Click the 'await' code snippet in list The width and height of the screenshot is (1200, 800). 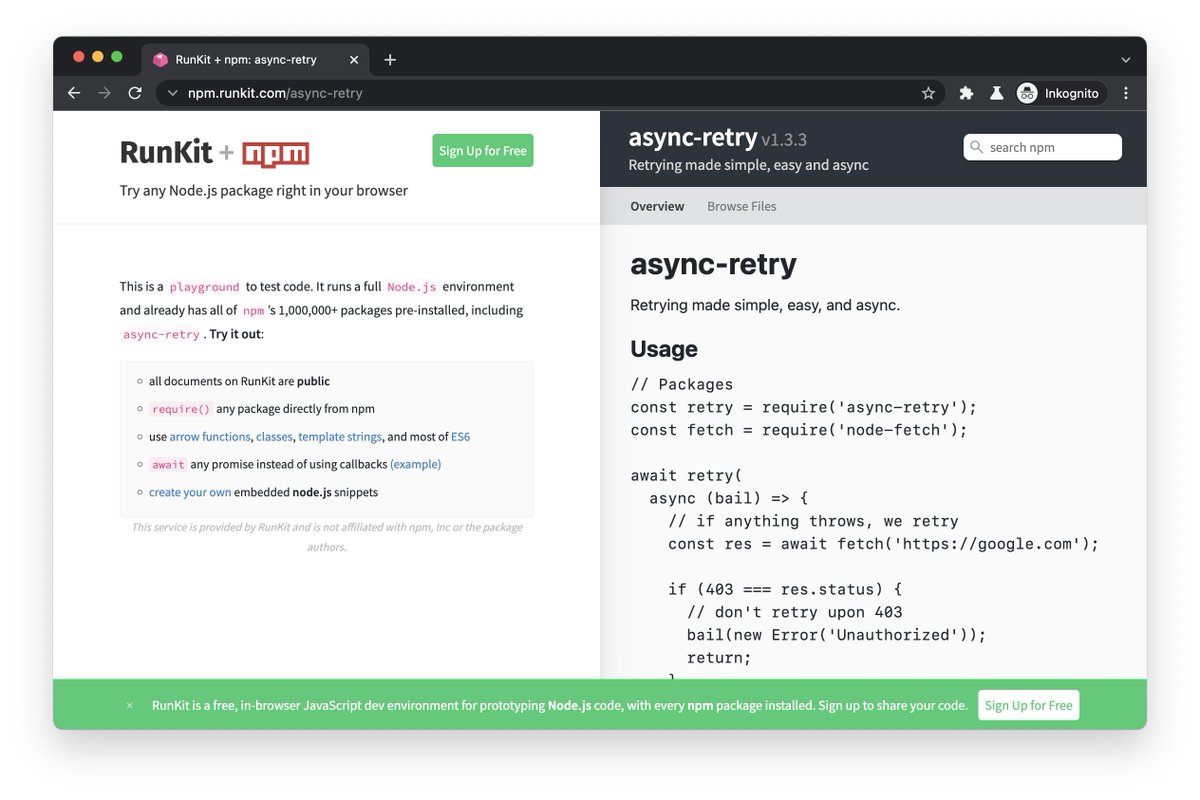point(168,464)
